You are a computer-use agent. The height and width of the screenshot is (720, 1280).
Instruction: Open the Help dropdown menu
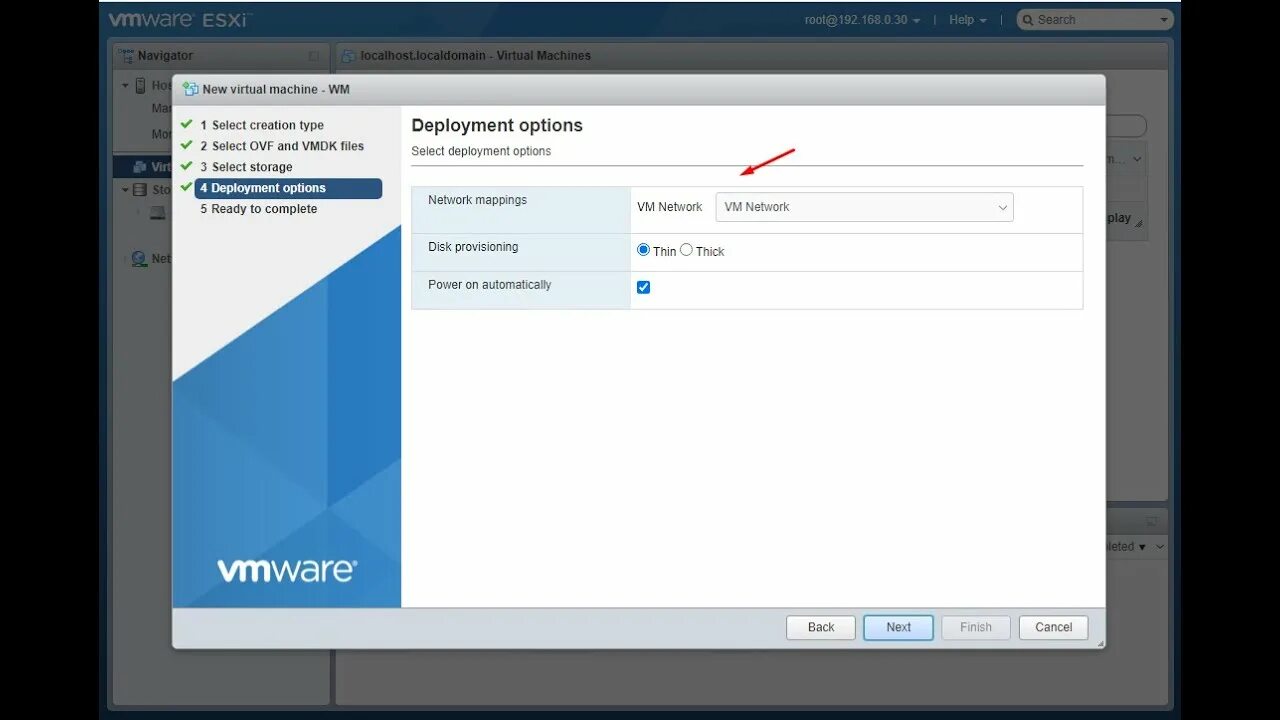pyautogui.click(x=967, y=20)
